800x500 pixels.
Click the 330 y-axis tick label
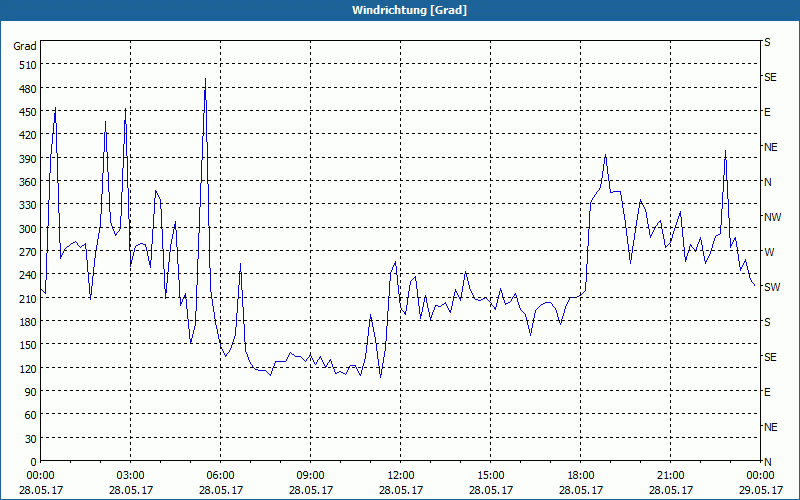(28, 205)
